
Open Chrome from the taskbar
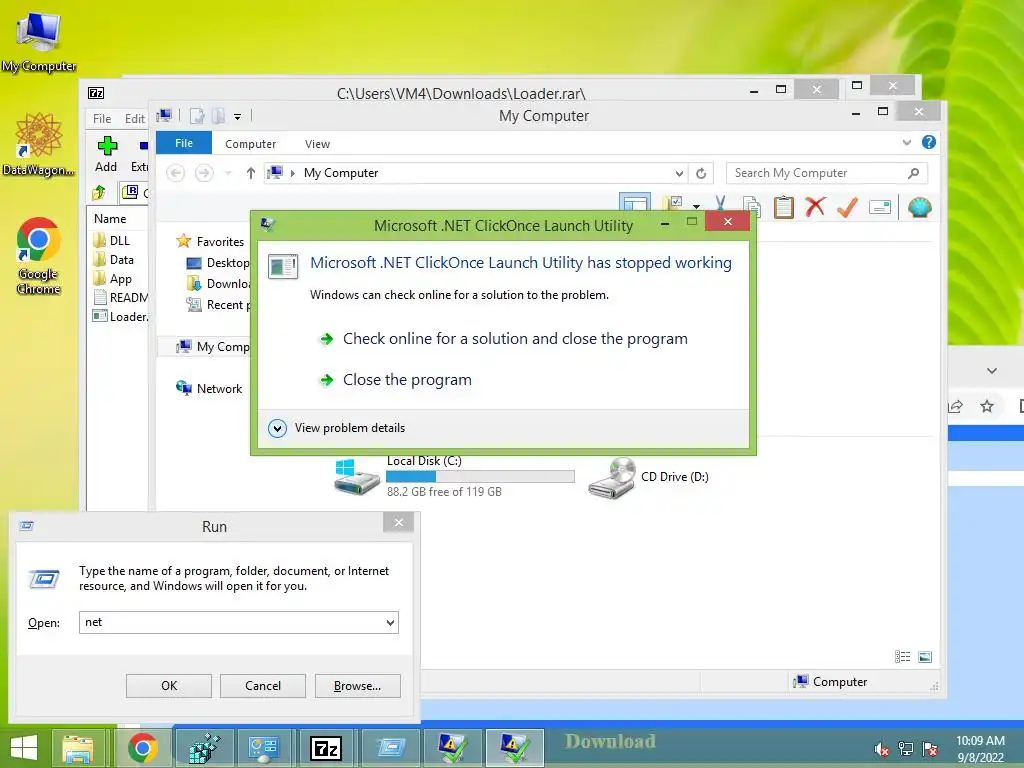tap(142, 748)
